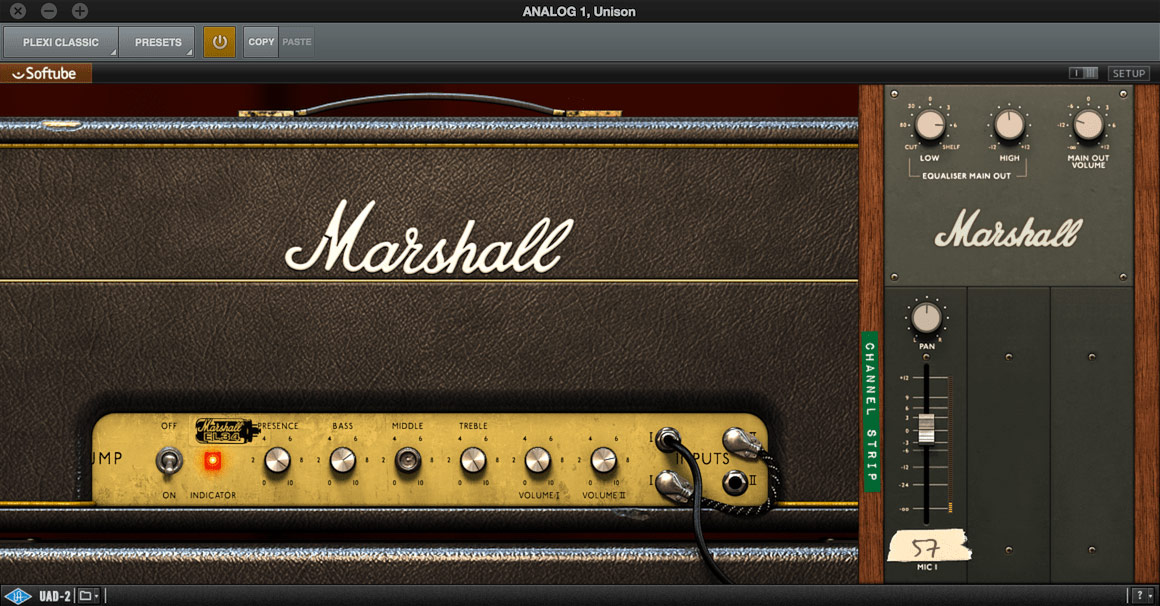
Task: Open the PLEXI CLASSIC plugin menu
Action: click(x=61, y=42)
